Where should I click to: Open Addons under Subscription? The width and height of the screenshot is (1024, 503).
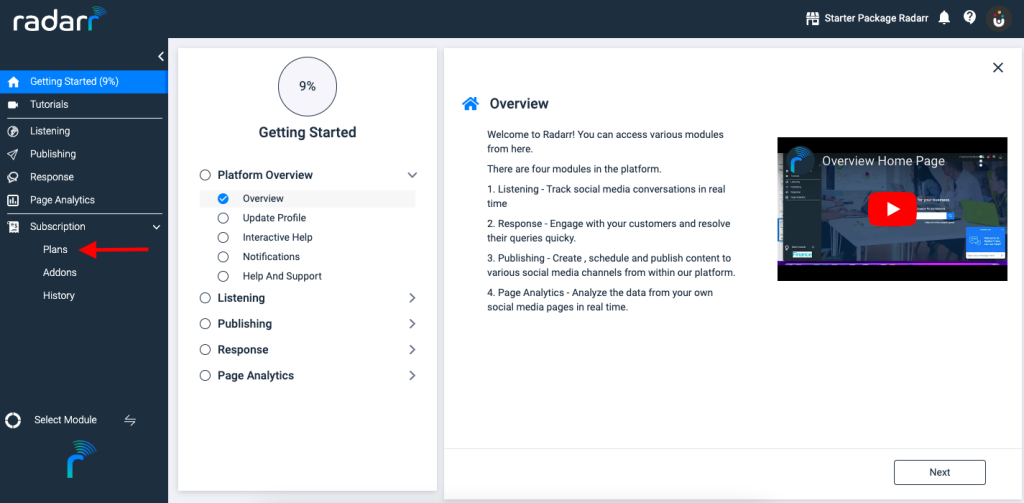[59, 272]
